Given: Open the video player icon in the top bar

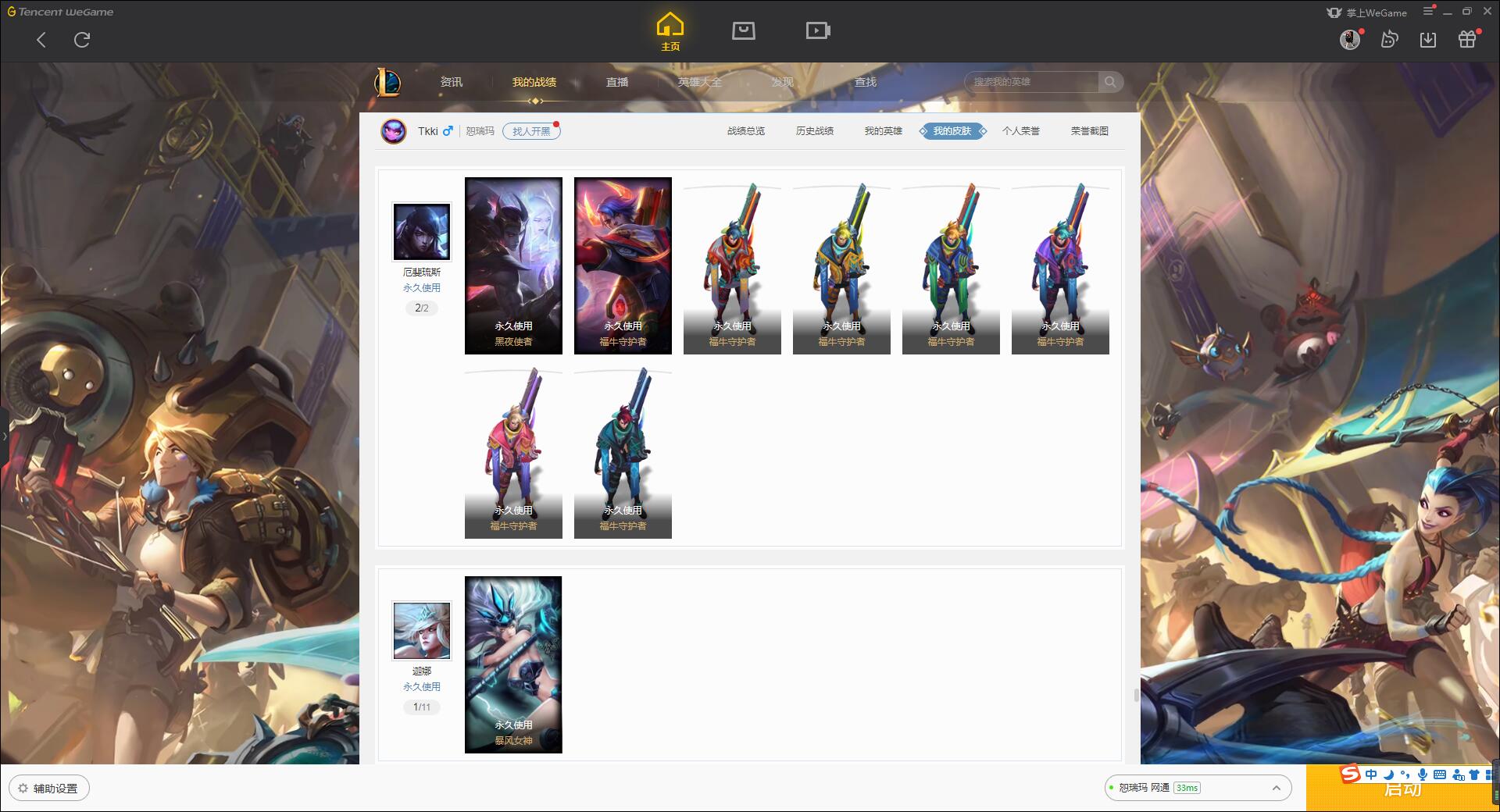Looking at the screenshot, I should point(818,30).
